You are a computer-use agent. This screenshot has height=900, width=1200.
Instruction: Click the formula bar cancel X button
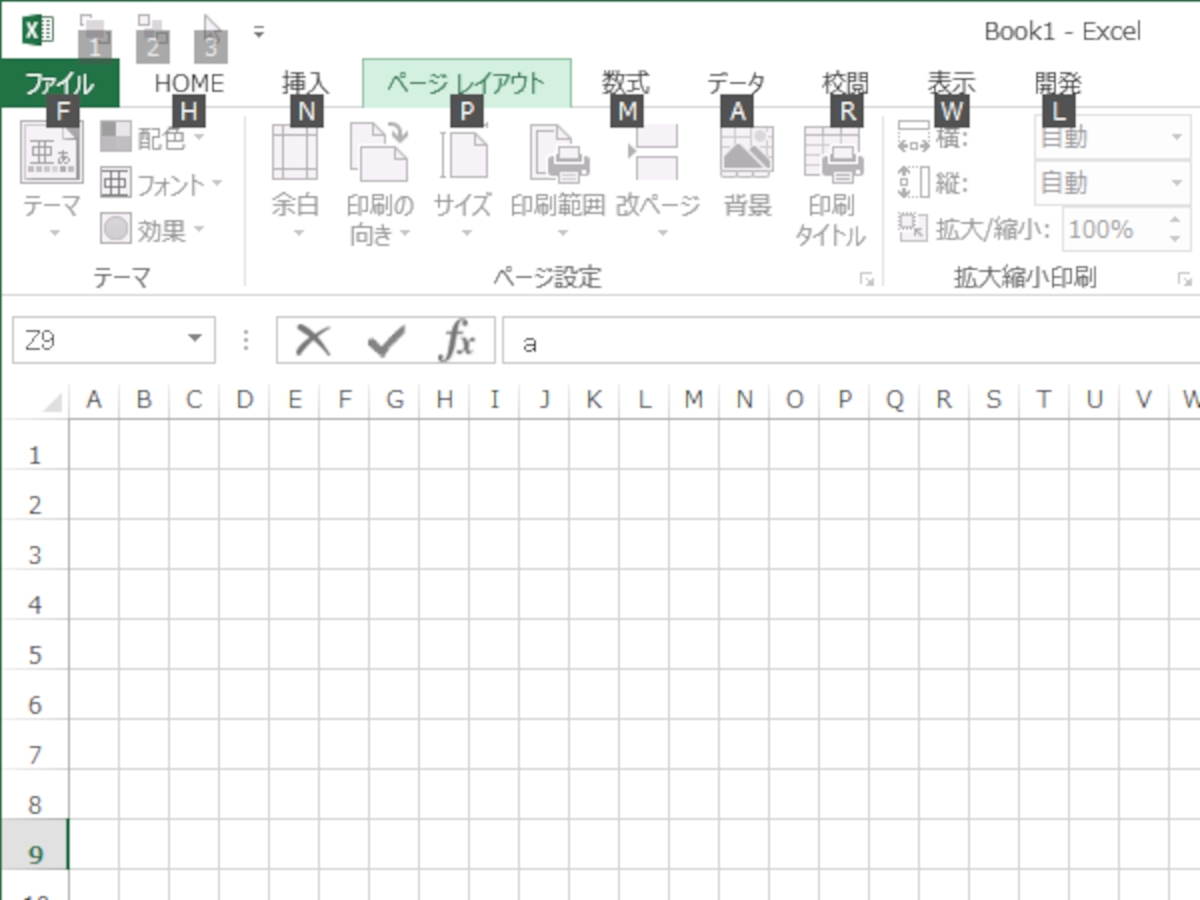(x=313, y=342)
